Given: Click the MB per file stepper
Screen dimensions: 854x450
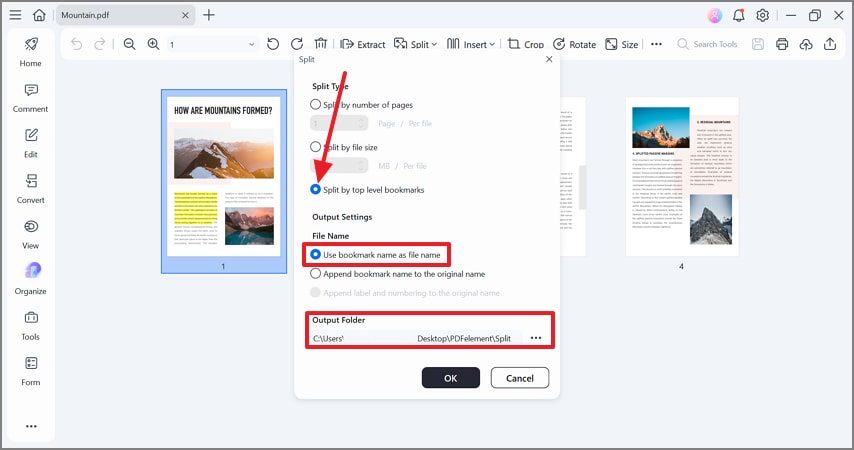Looking at the screenshot, I should click(x=339, y=166).
